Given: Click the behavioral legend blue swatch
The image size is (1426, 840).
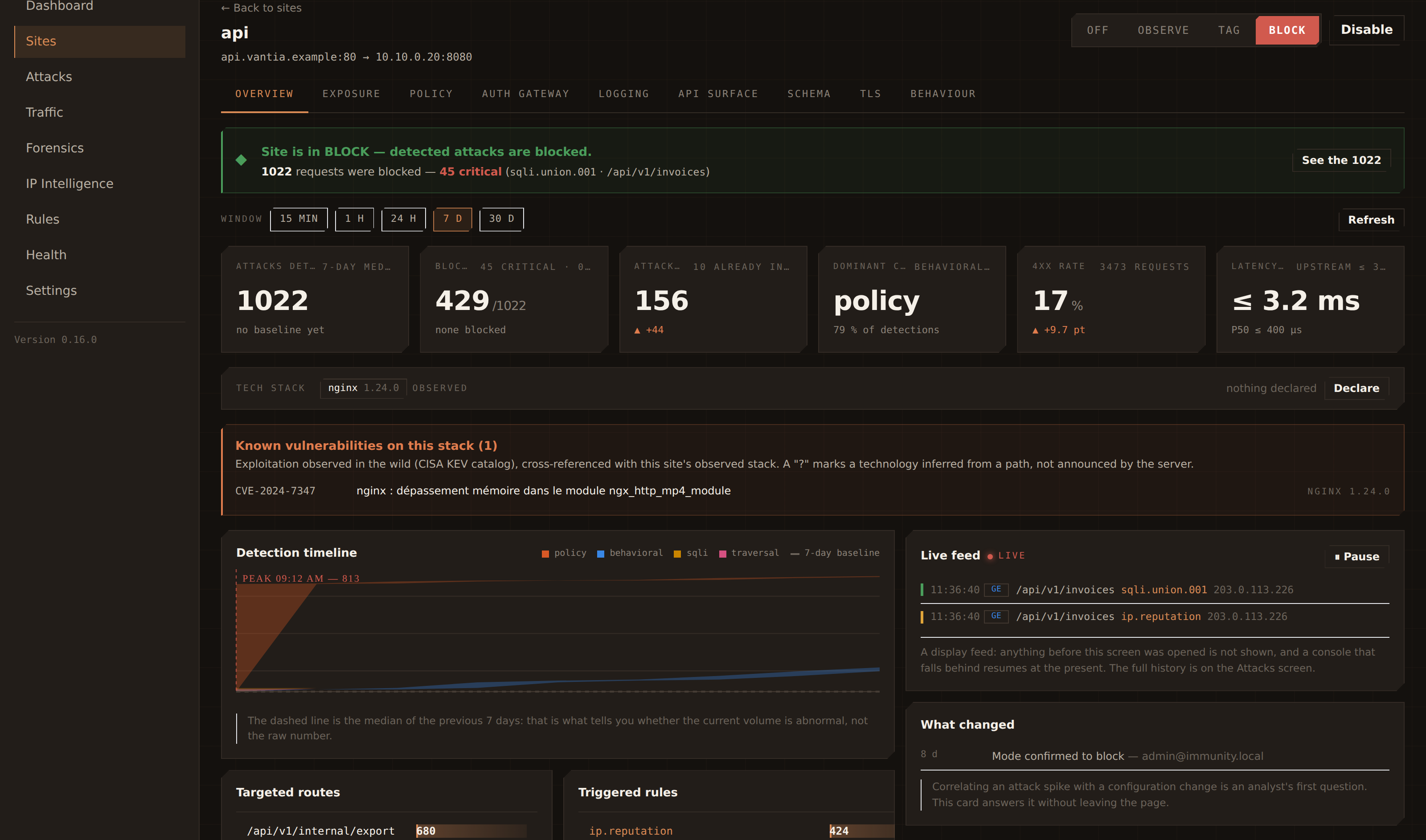Looking at the screenshot, I should tap(601, 554).
